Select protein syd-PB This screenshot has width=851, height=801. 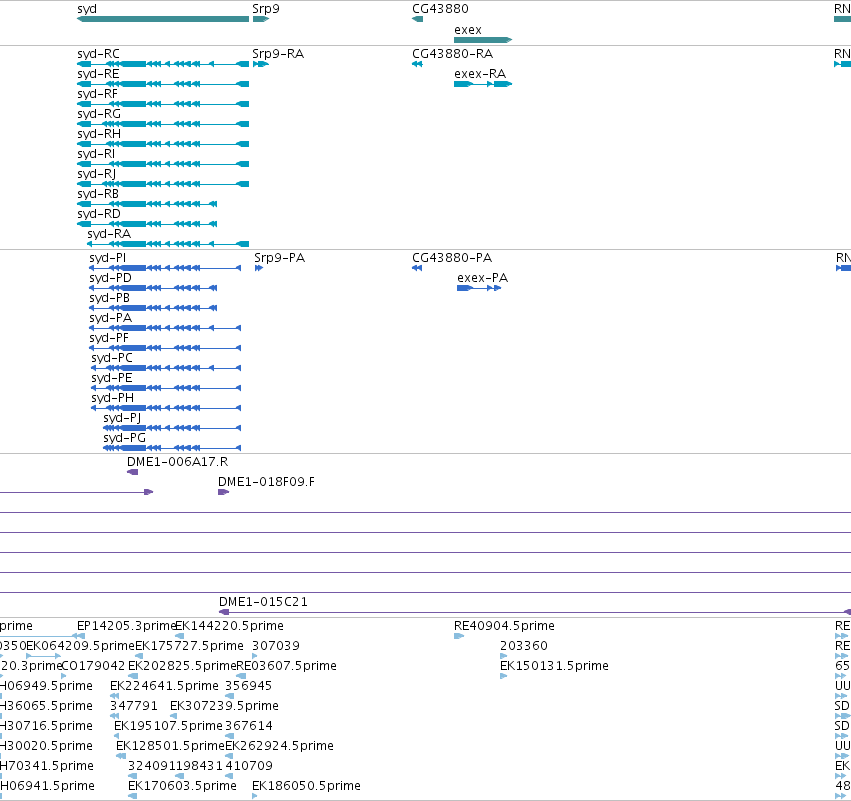pyautogui.click(x=153, y=308)
